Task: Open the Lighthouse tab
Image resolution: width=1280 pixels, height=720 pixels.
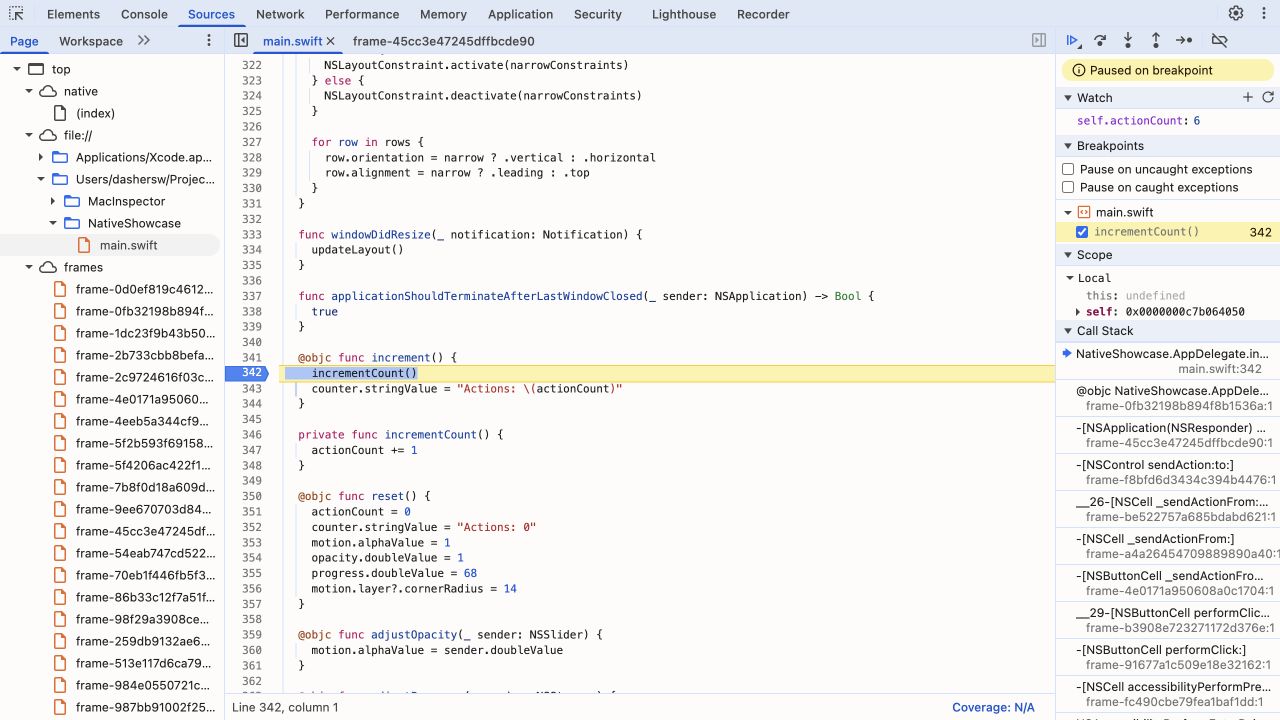Action: (x=684, y=14)
